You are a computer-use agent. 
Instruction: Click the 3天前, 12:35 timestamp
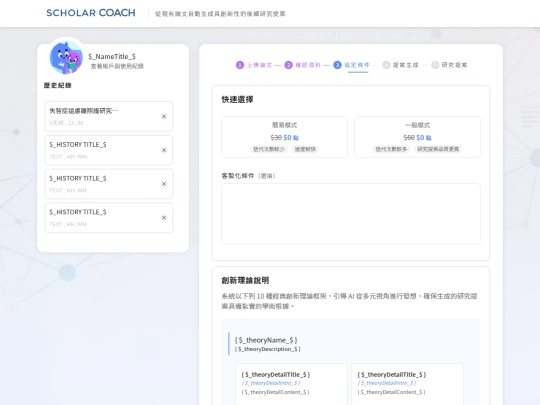[66, 123]
